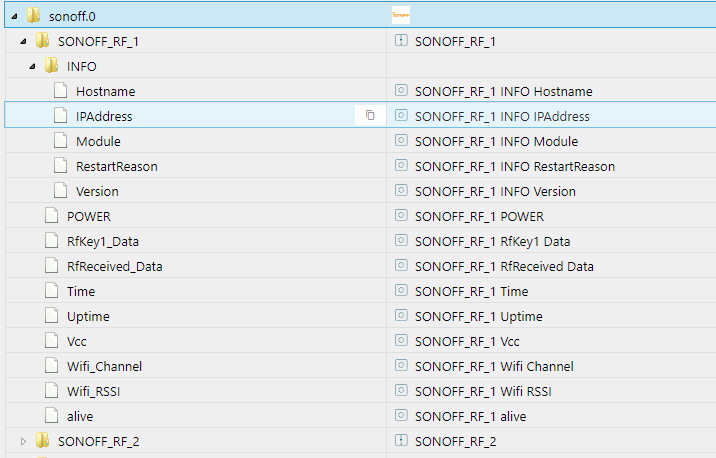Viewport: 716px width, 458px height.
Task: Collapse the SONOFF_RF_1 device node
Action: (23, 41)
